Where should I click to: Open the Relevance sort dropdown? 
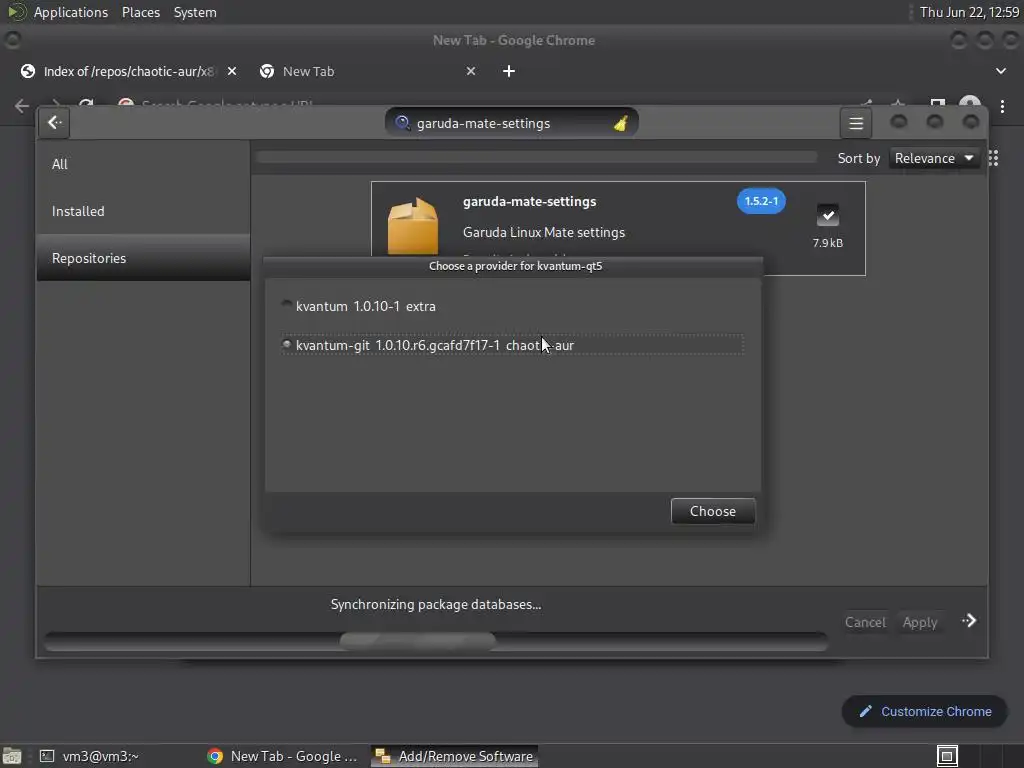click(x=934, y=158)
